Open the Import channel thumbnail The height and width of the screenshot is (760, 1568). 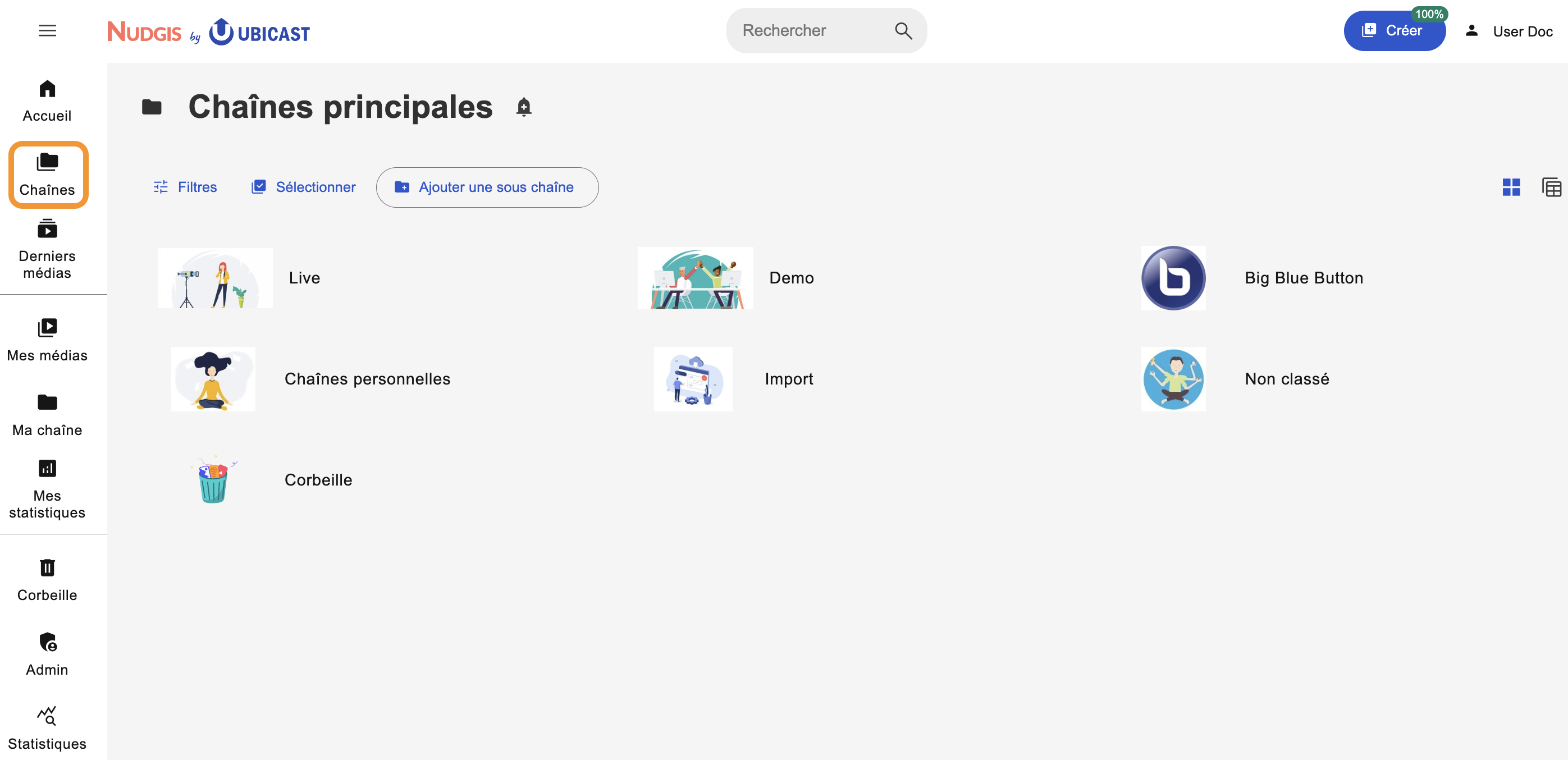pos(693,378)
